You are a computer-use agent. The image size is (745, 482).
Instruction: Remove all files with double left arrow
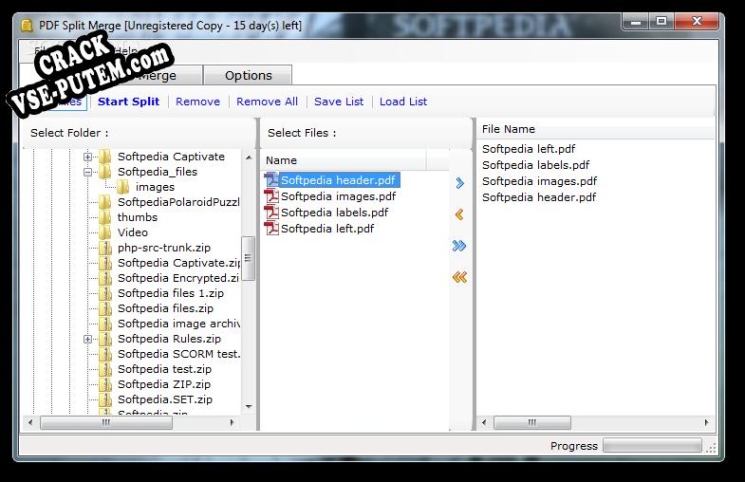point(459,277)
